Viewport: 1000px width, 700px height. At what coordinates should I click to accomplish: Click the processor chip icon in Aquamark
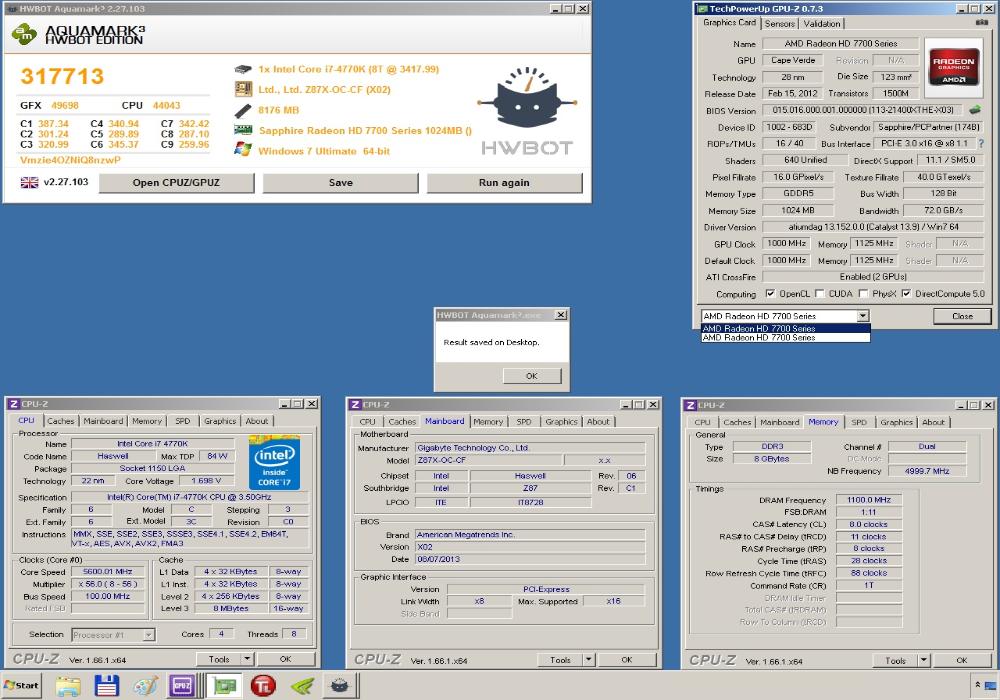point(243,69)
